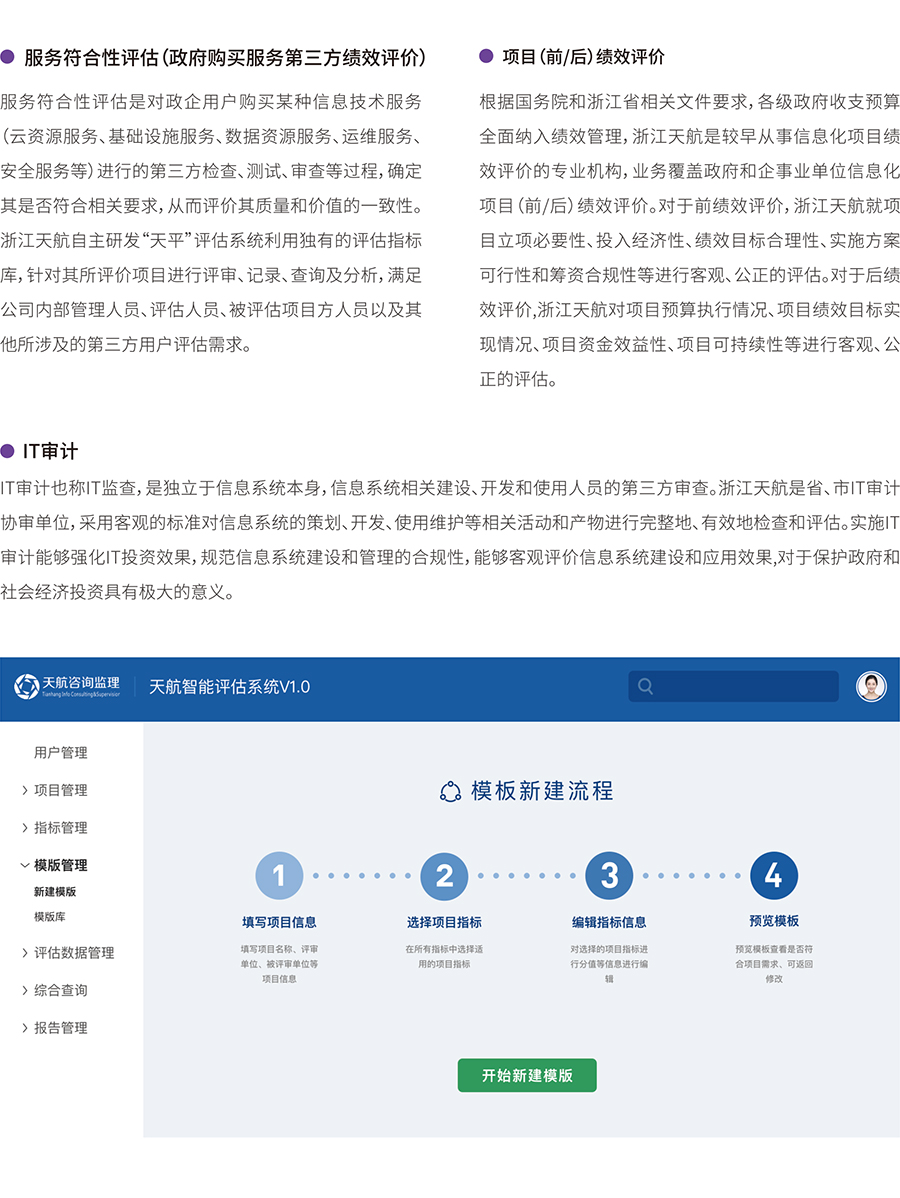The height and width of the screenshot is (1198, 900).
Task: Open the user avatar profile picture
Action: tap(871, 686)
